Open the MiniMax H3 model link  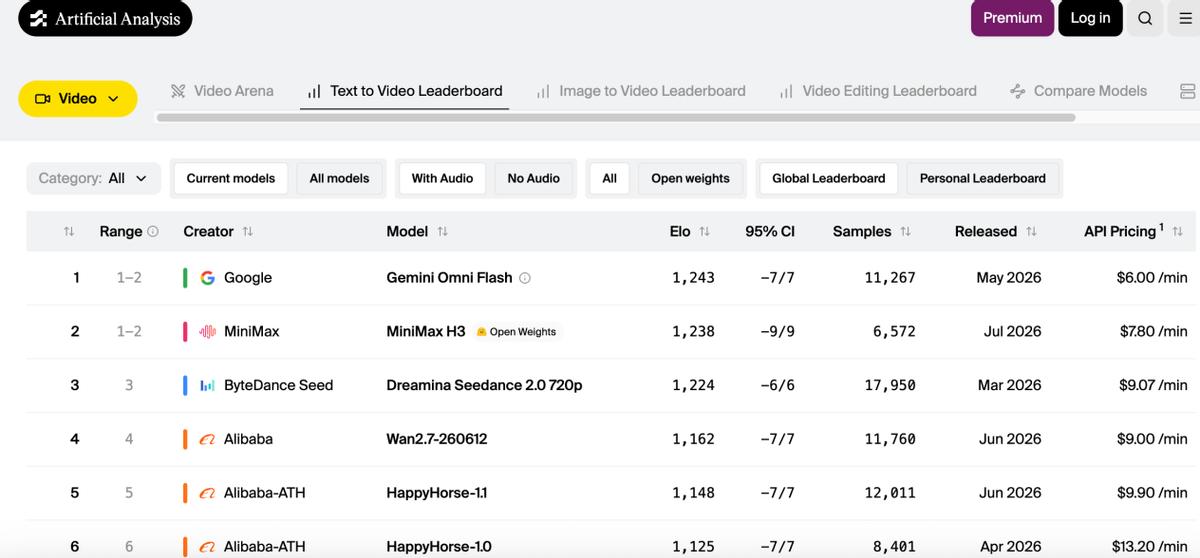tap(426, 332)
